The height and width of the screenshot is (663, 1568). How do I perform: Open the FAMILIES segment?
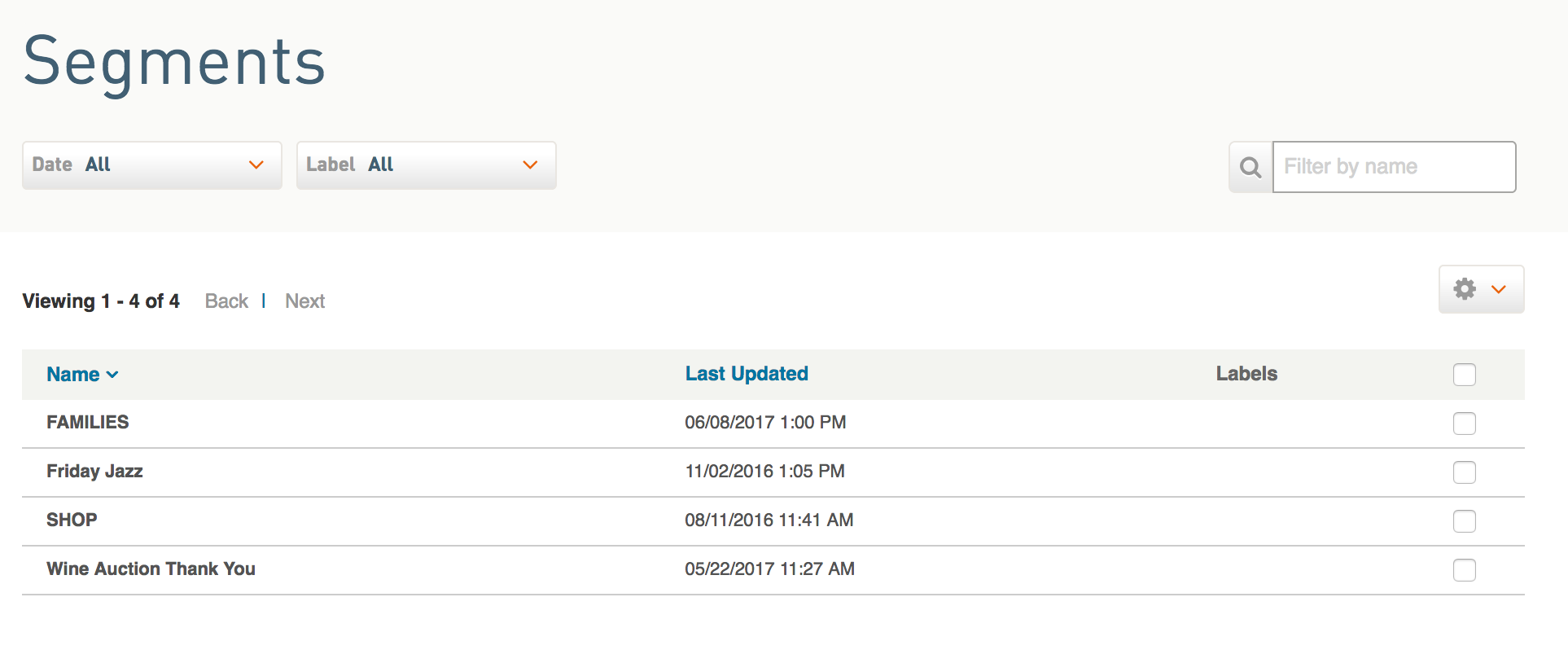(88, 422)
